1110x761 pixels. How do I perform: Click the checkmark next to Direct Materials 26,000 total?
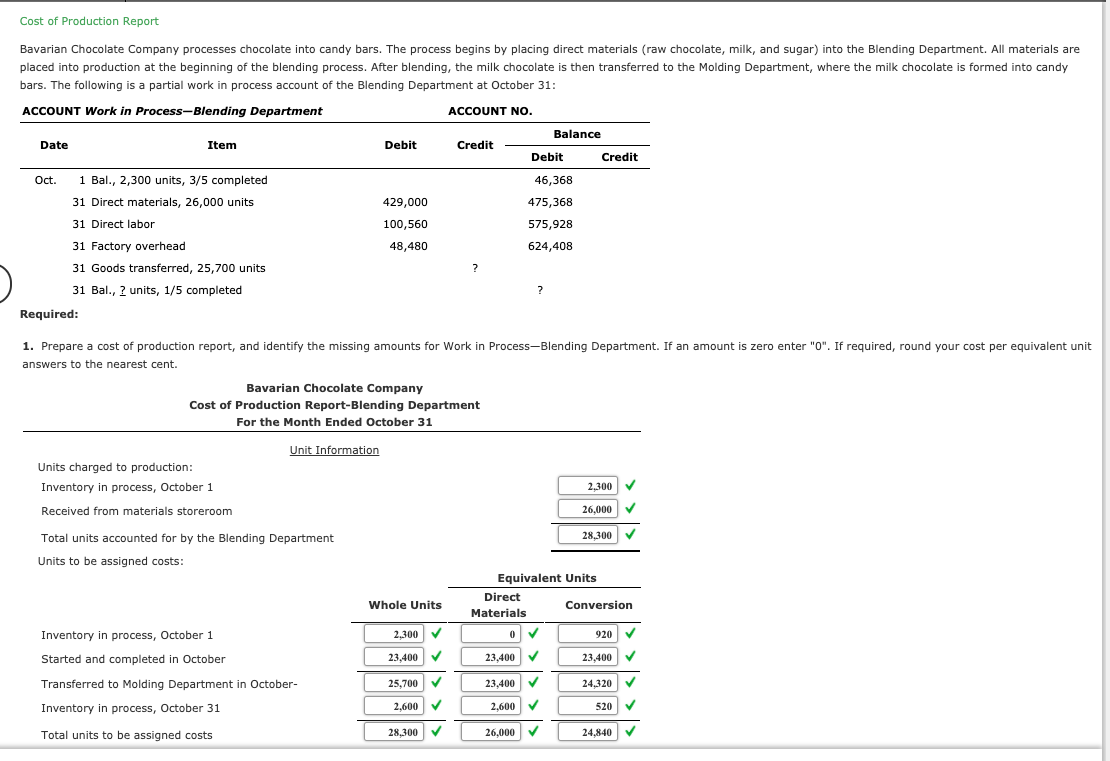point(533,731)
